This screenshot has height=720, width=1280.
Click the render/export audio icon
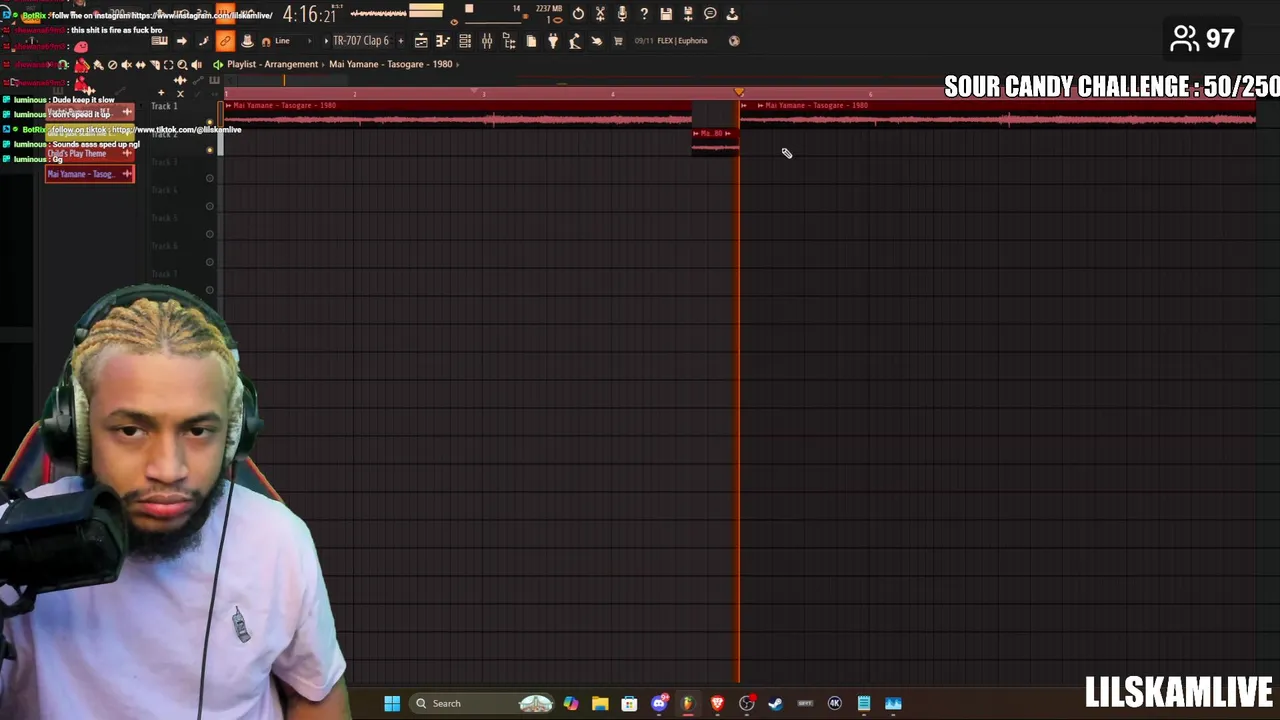688,13
